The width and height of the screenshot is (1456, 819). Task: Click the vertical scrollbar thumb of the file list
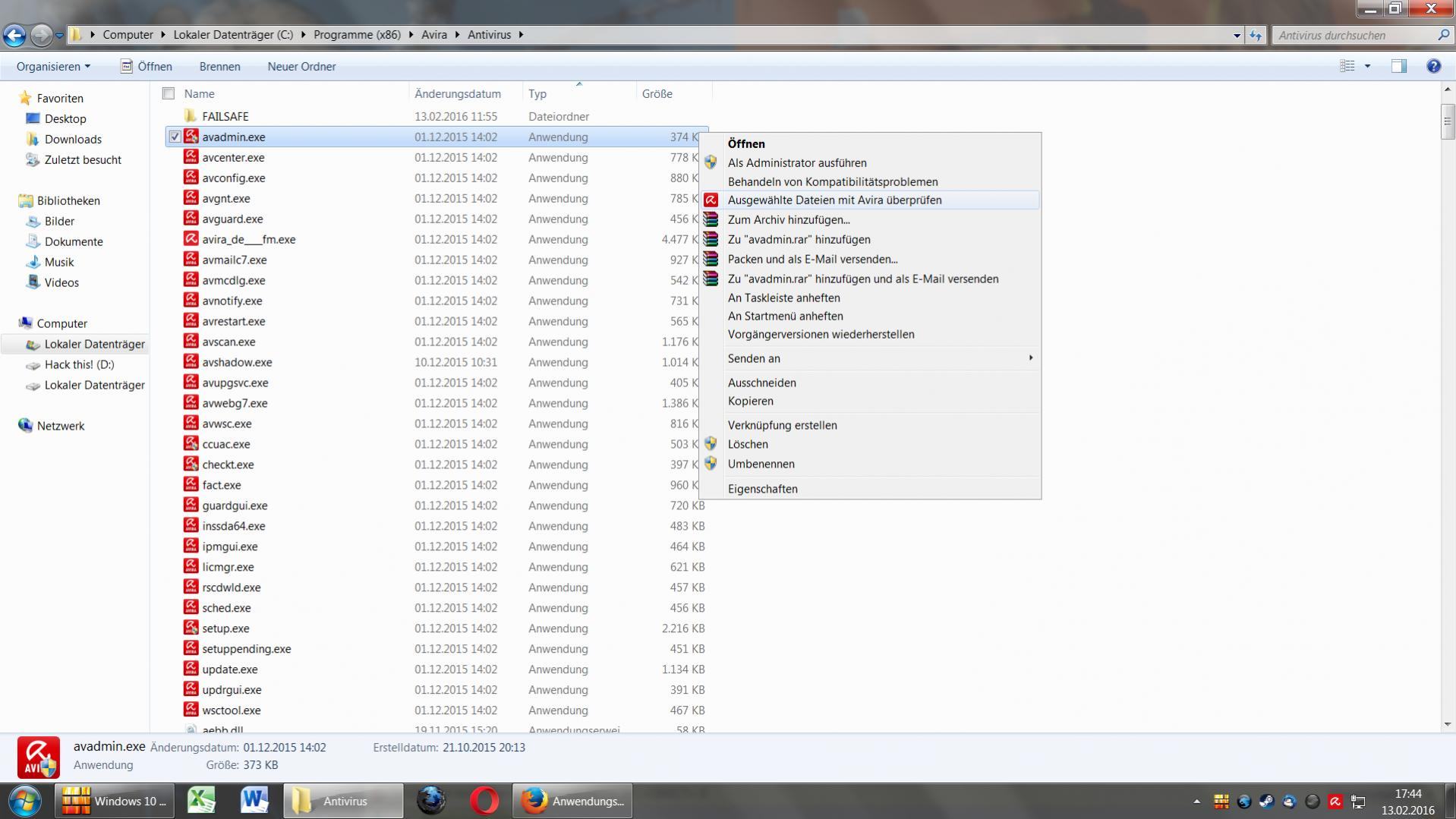[1447, 121]
